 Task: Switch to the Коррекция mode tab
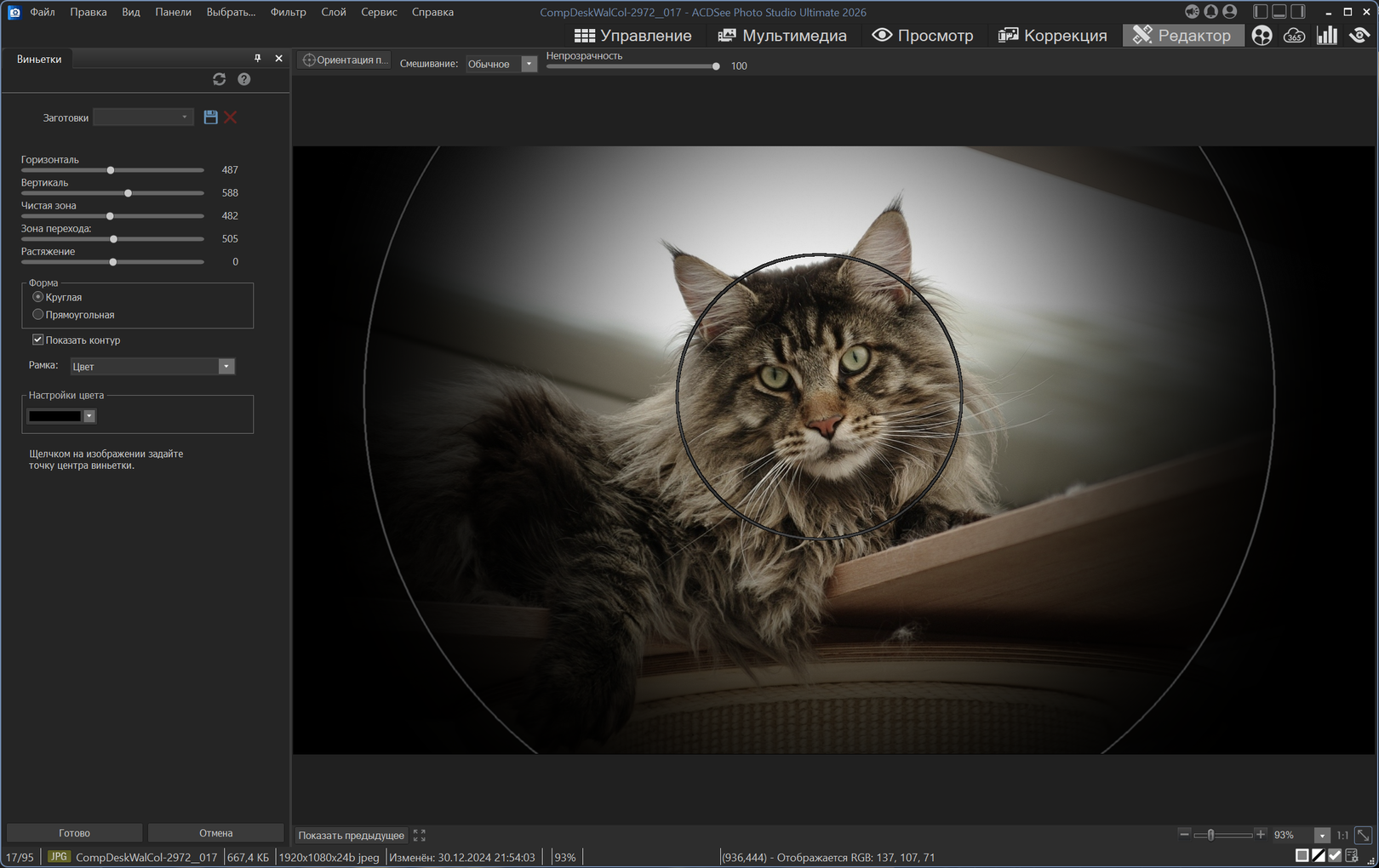point(1052,36)
